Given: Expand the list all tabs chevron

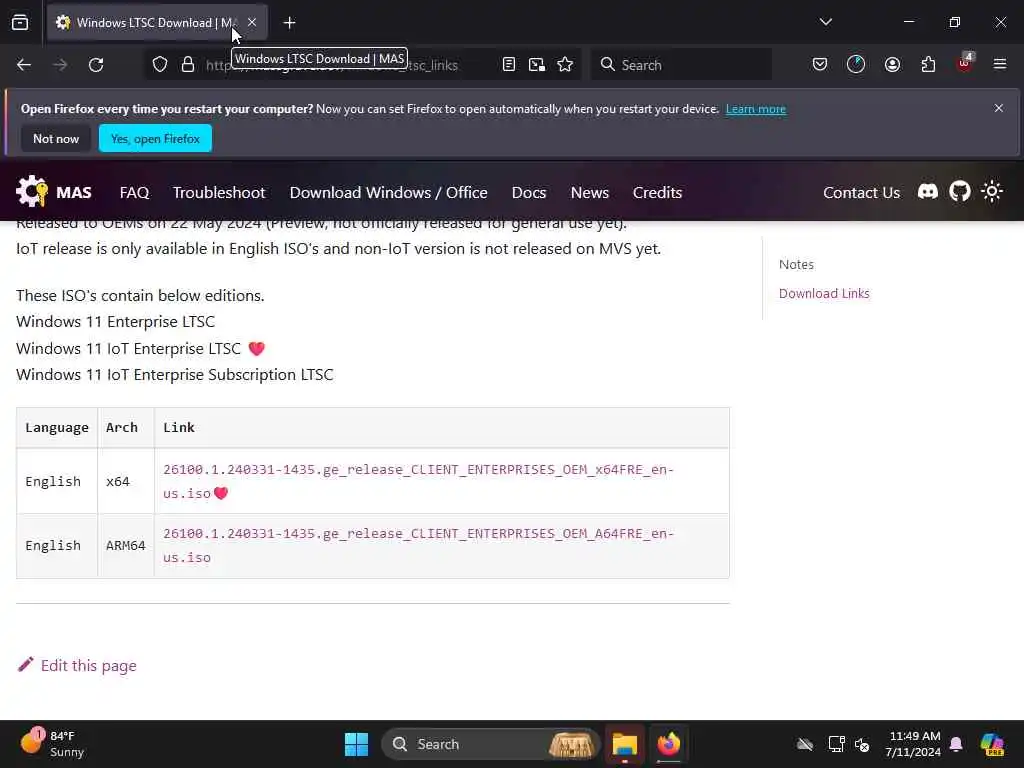Looking at the screenshot, I should point(825,22).
